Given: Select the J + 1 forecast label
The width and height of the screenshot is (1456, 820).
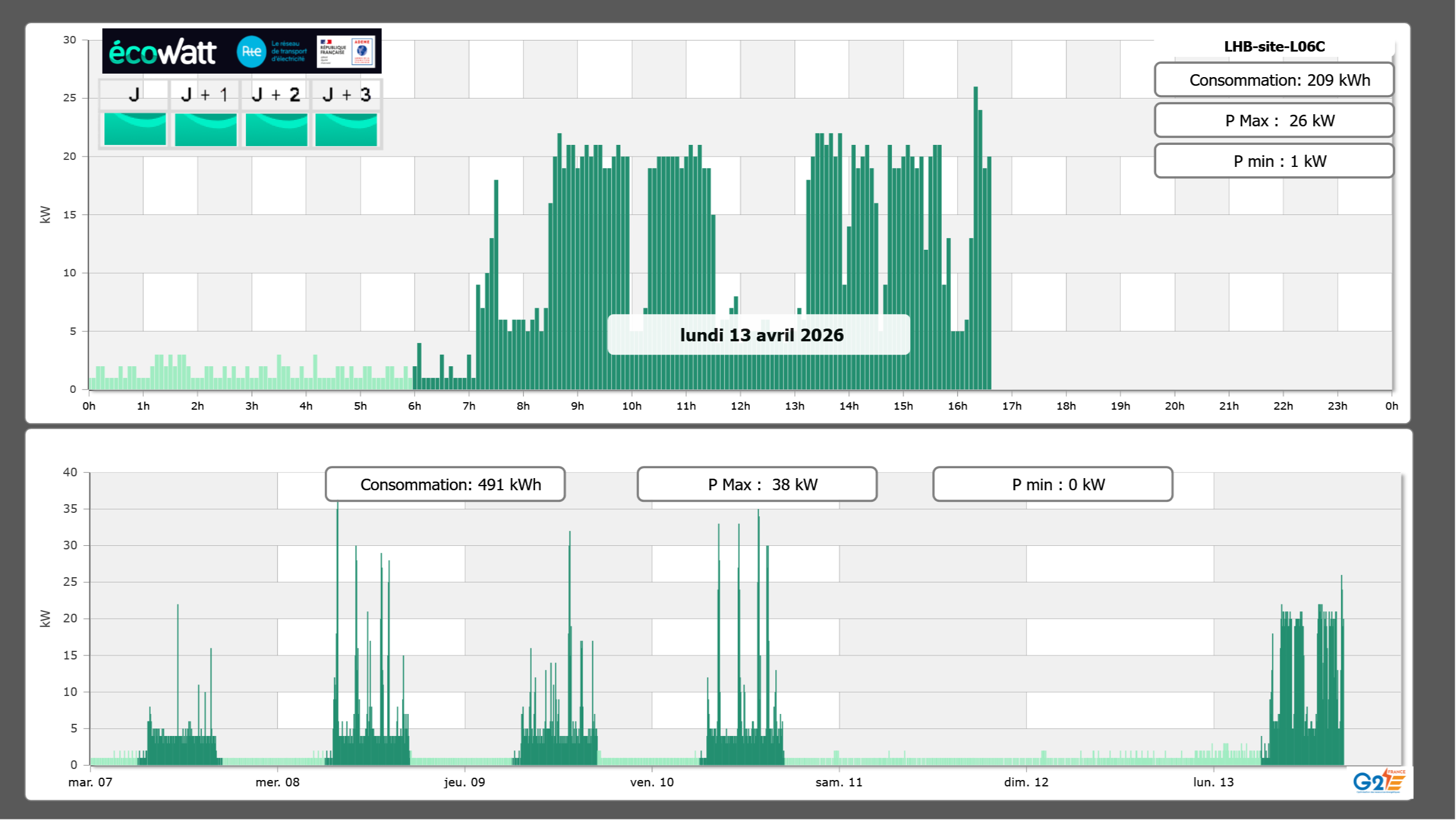Looking at the screenshot, I should 205,94.
